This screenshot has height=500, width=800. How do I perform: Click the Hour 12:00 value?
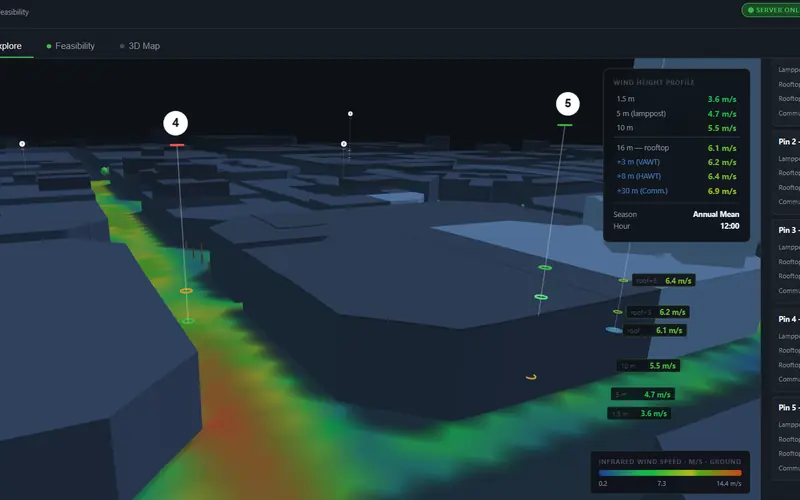[730, 226]
